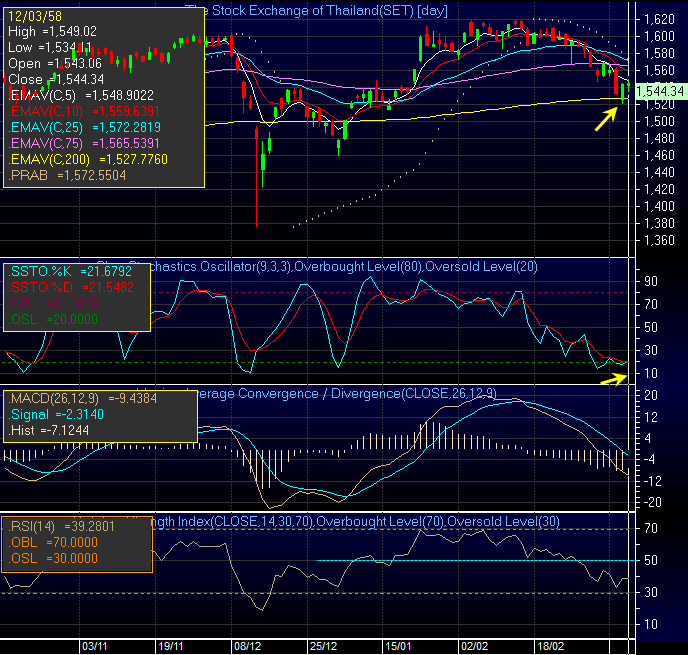Click the 1,400 price axis label
This screenshot has height=655, width=688.
(659, 207)
